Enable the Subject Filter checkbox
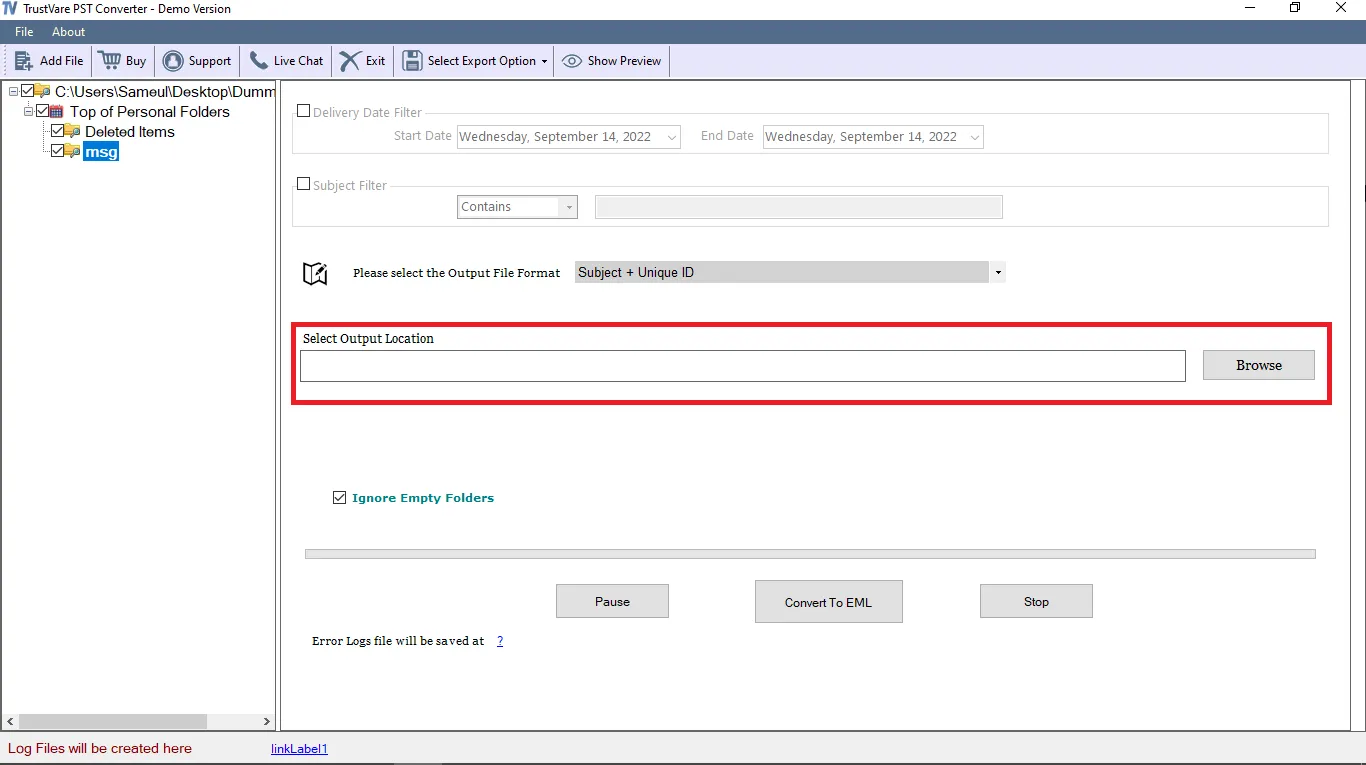The image size is (1366, 765). tap(304, 184)
